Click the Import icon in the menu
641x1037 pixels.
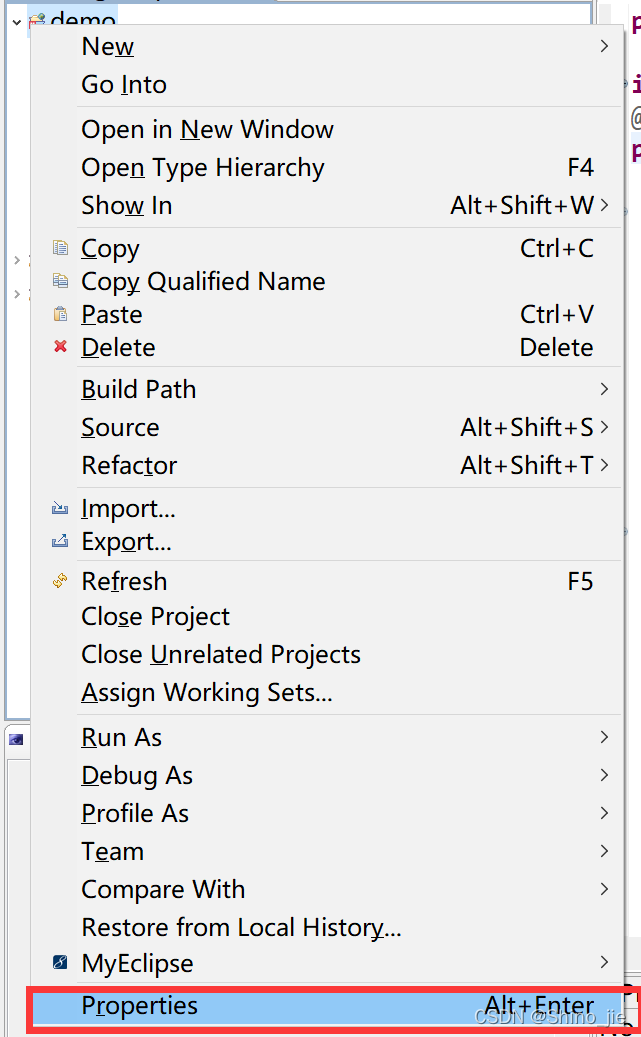point(61,508)
